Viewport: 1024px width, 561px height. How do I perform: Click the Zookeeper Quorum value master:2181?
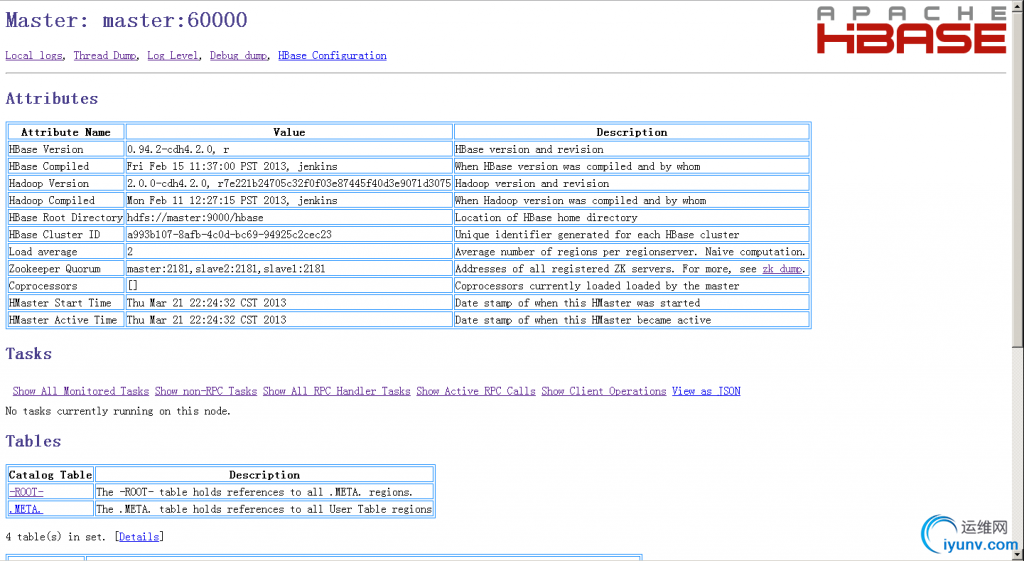pos(226,268)
